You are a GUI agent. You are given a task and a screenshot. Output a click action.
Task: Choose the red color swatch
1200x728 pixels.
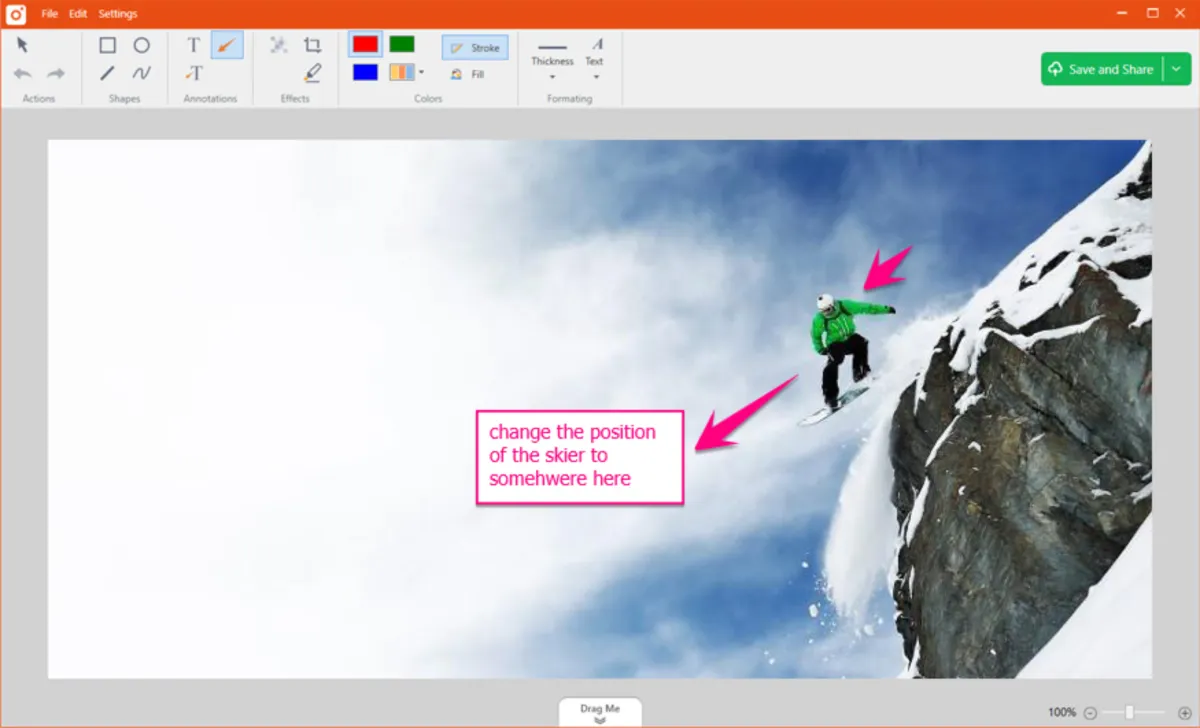(365, 44)
